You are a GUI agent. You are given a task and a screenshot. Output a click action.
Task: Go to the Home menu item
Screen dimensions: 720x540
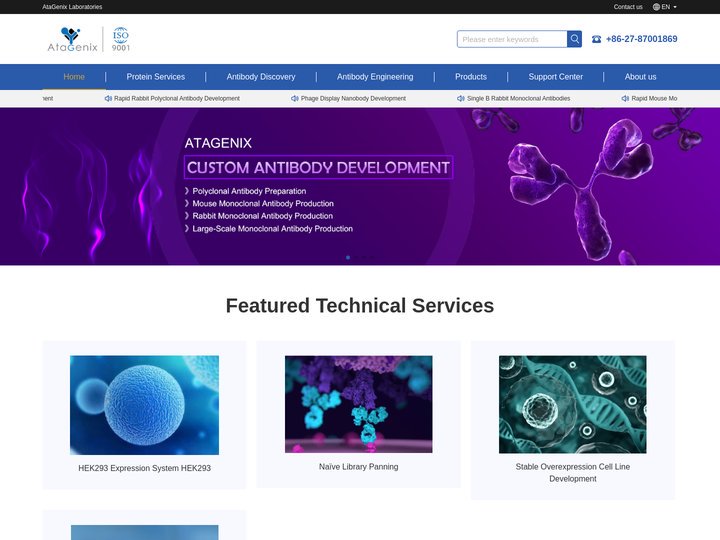[x=74, y=77]
